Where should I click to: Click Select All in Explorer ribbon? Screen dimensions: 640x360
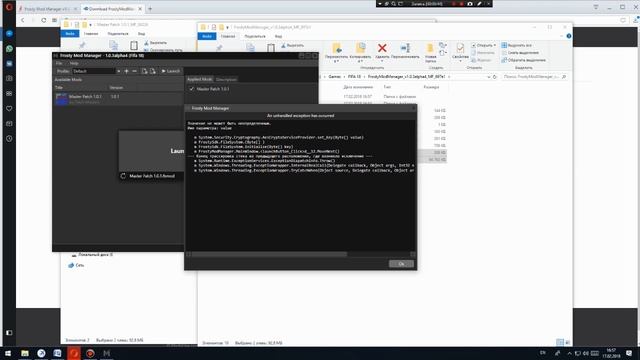tap(517, 45)
